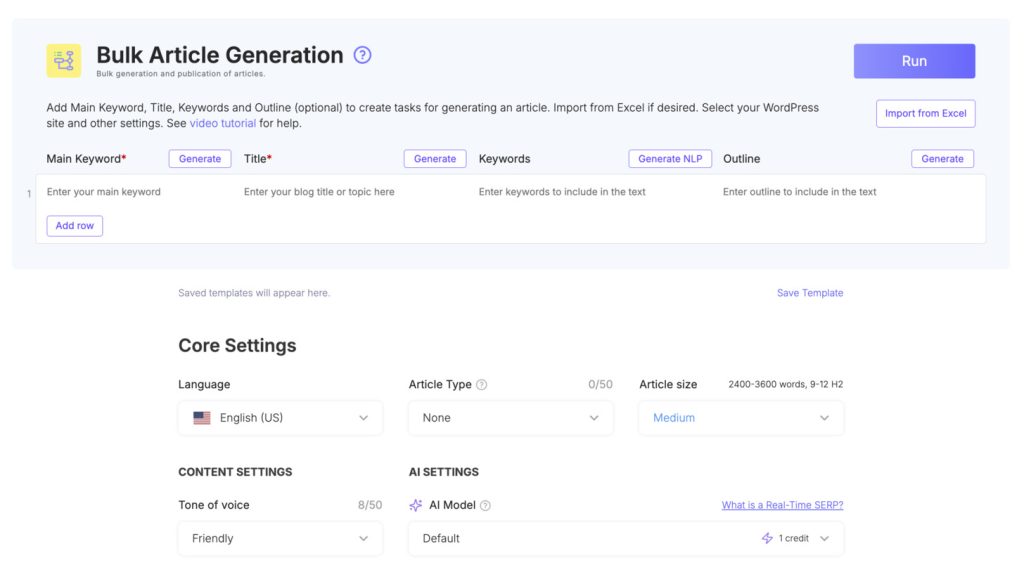Viewport: 1024px width, 577px height.
Task: Open the AI Model dropdown showing Default
Action: (626, 538)
